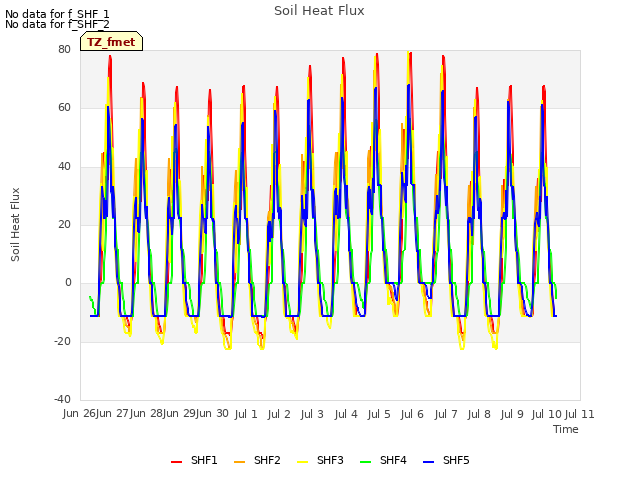The image size is (640, 480).
Task: Click the Jul 1 x-axis tick label
Action: (x=246, y=414)
